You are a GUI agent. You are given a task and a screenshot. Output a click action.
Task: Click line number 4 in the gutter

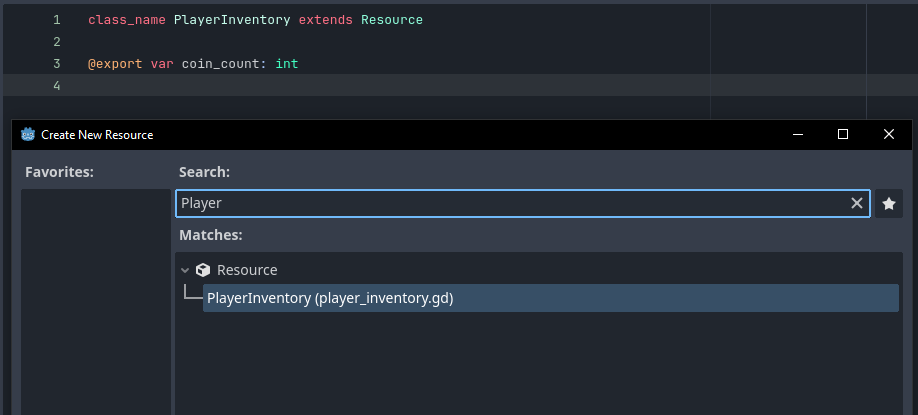click(x=57, y=85)
